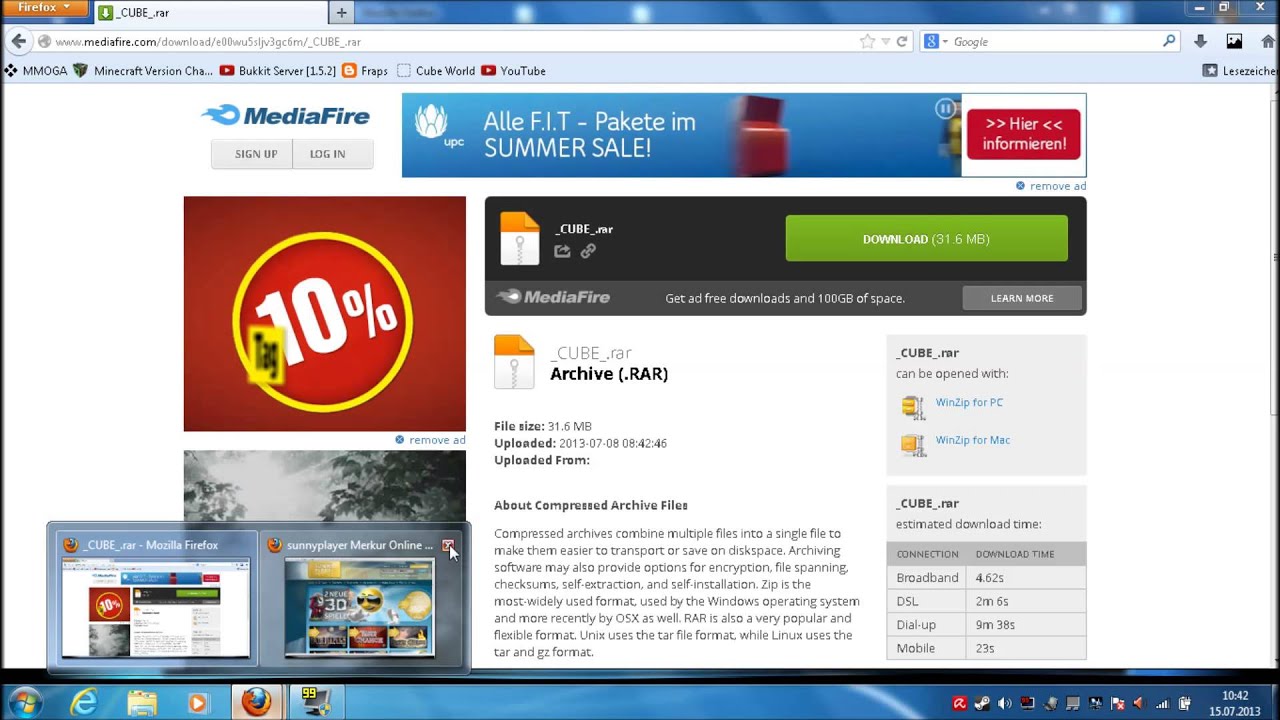Open the Cube World bookmark
The width and height of the screenshot is (1280, 720).
pos(436,71)
